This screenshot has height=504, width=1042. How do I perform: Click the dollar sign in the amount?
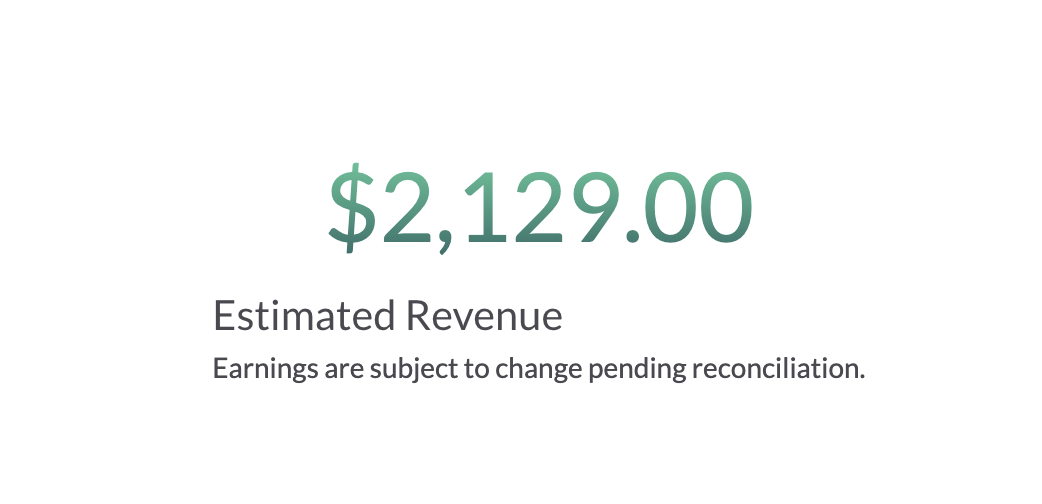coord(352,208)
